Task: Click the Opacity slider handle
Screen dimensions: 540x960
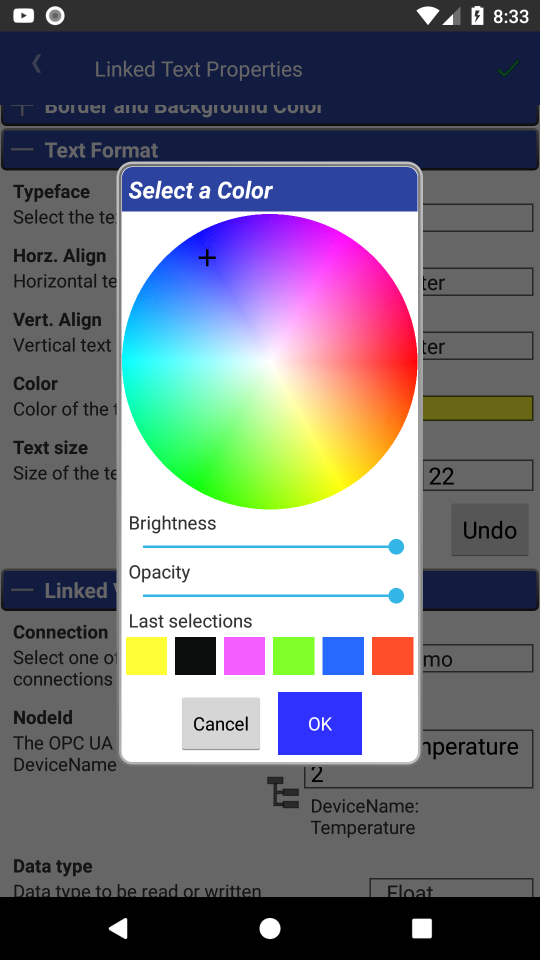Action: pos(396,595)
